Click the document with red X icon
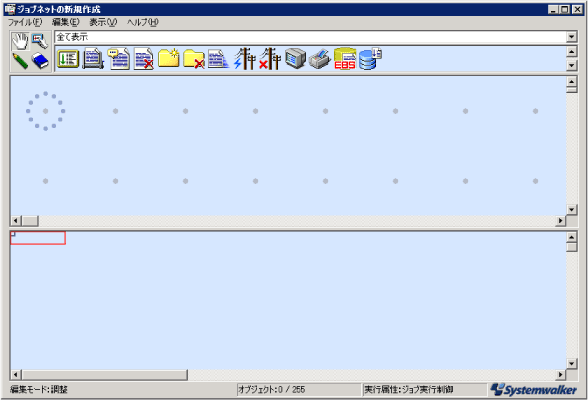 click(144, 59)
